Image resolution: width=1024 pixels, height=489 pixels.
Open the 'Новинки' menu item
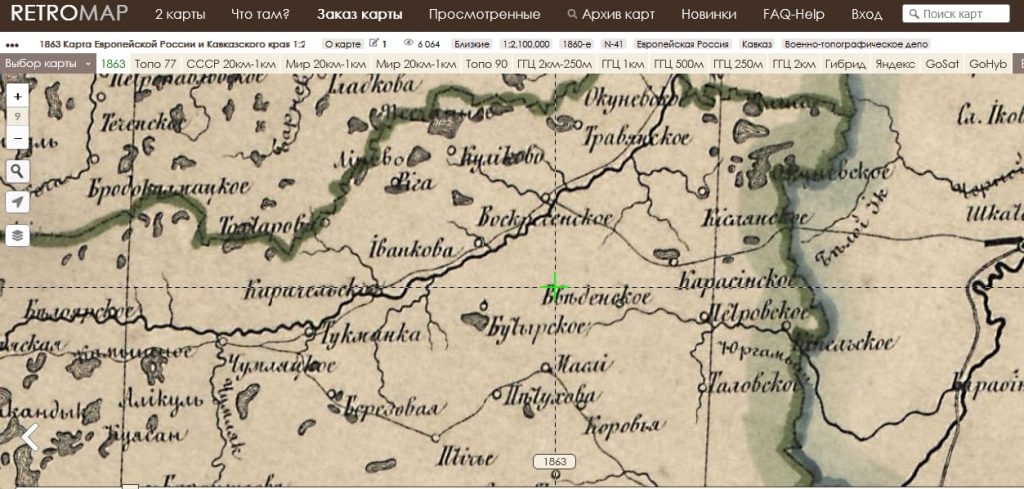tap(709, 14)
